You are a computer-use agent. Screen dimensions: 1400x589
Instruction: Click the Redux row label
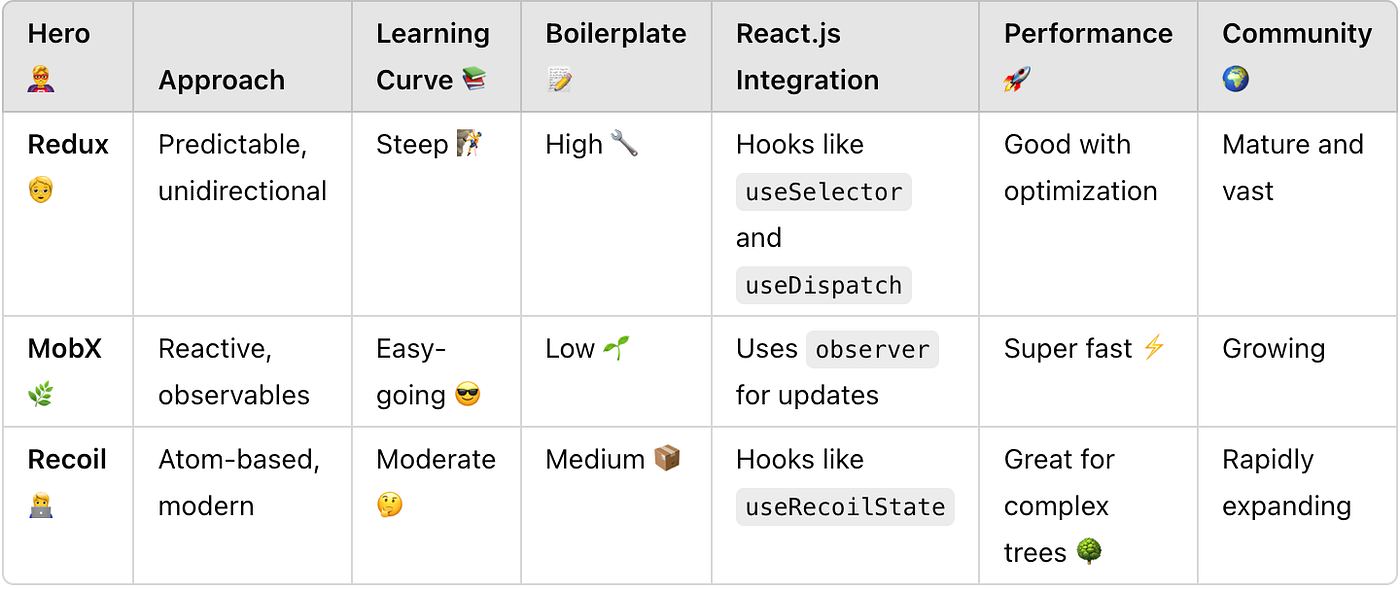click(x=68, y=145)
